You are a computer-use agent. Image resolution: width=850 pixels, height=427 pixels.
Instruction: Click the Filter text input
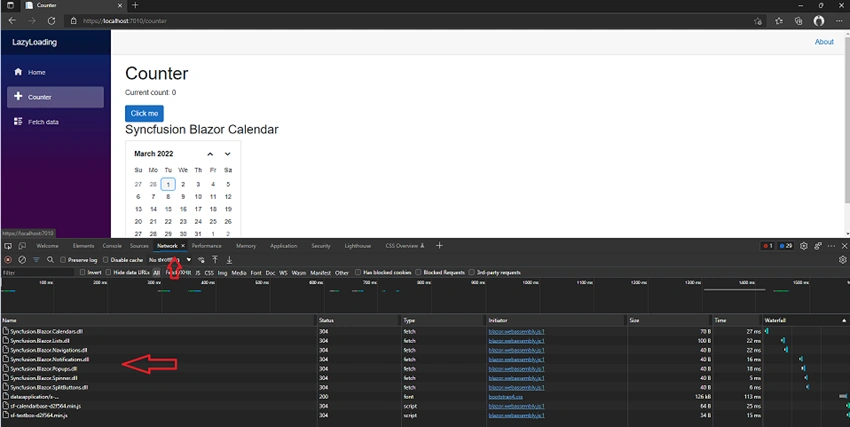click(38, 273)
